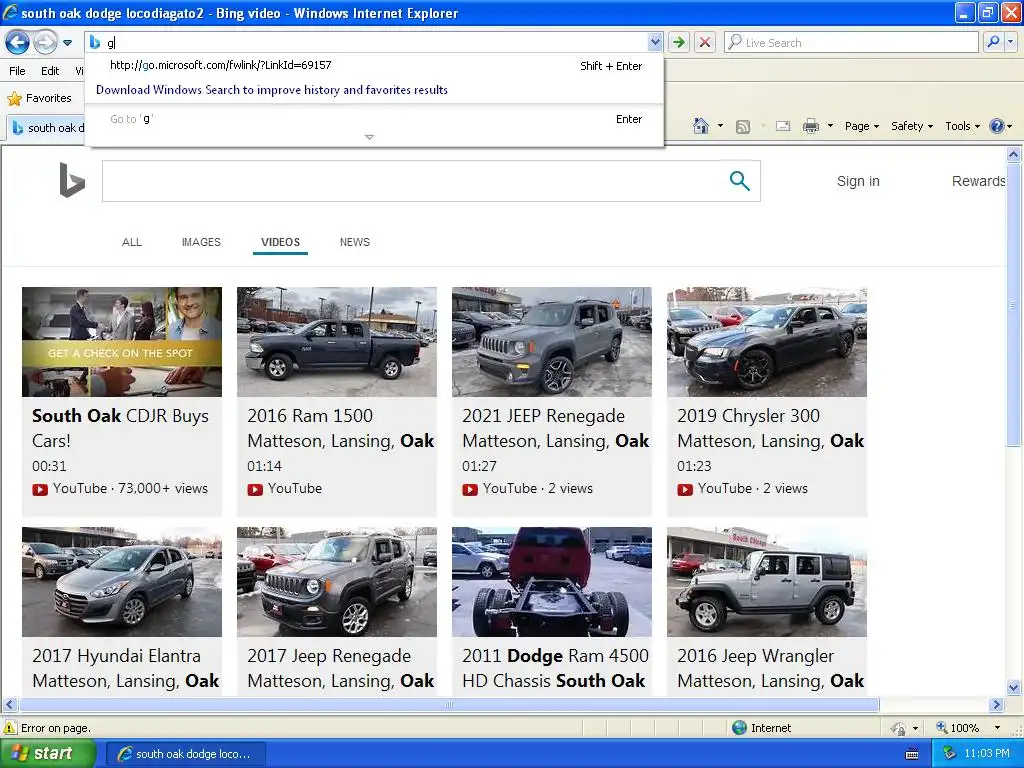
Task: Open the 2017 Hyundai Elantra video thumbnail
Action: (x=122, y=582)
